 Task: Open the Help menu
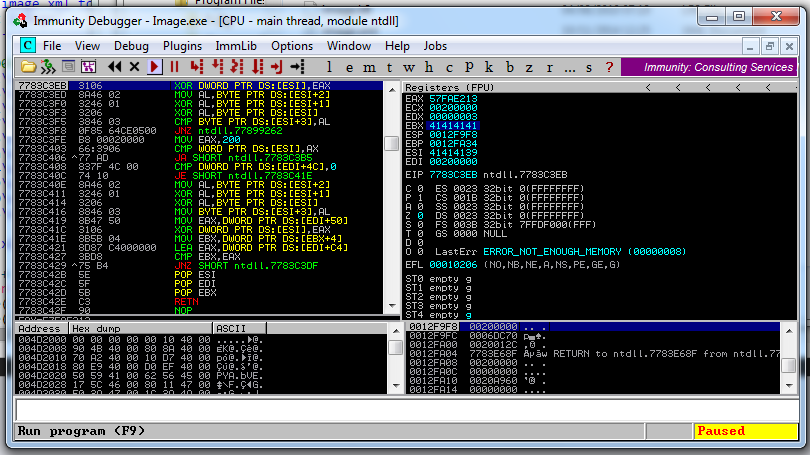click(397, 46)
